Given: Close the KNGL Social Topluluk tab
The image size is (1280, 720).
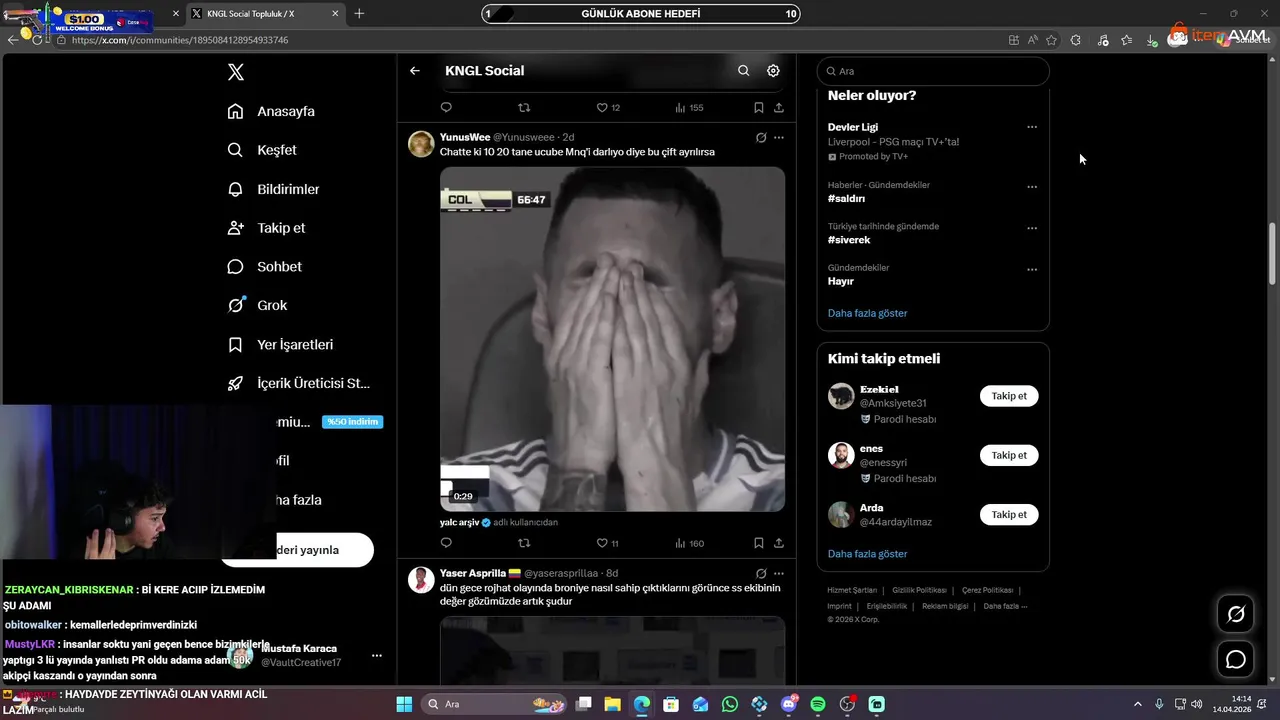Looking at the screenshot, I should [x=336, y=14].
